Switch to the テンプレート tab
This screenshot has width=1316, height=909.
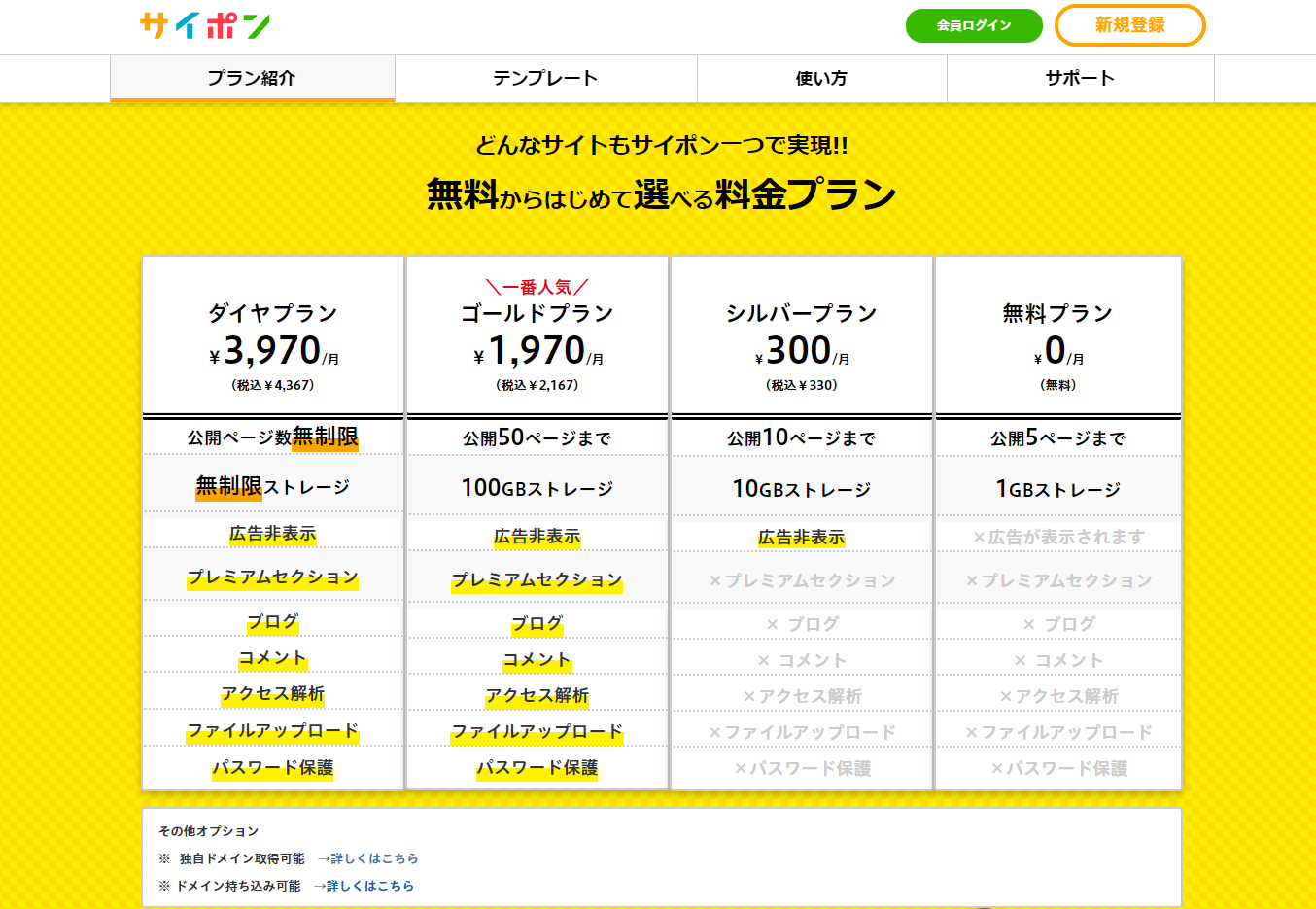tap(545, 78)
